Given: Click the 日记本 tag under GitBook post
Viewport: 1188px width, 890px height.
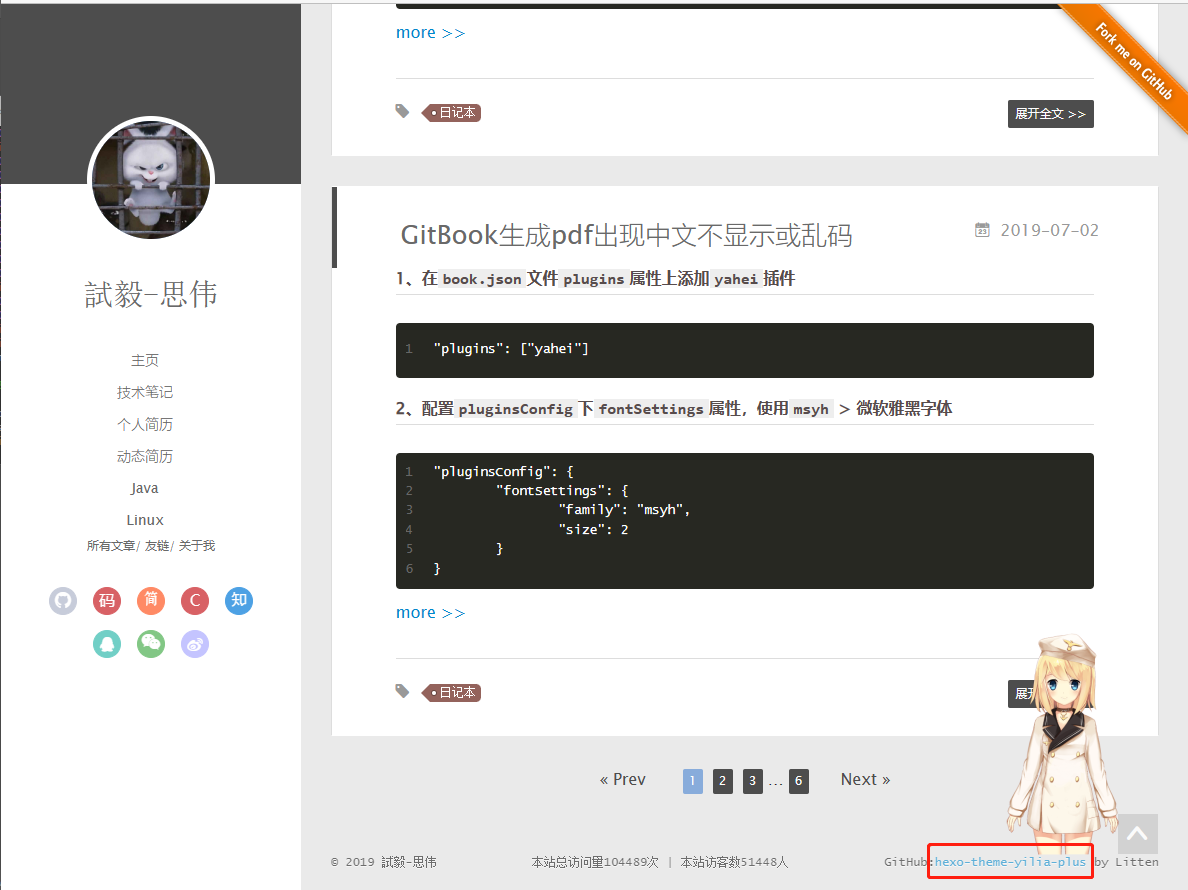Looking at the screenshot, I should pyautogui.click(x=452, y=692).
